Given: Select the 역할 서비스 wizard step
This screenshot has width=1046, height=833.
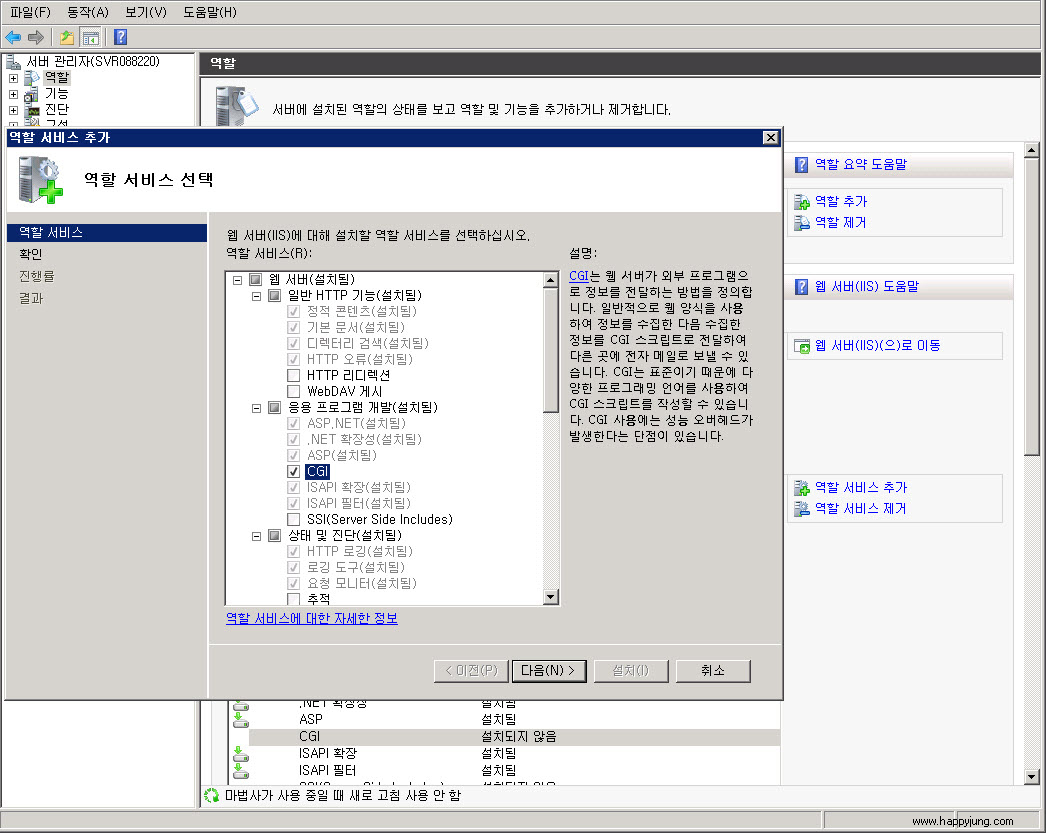Looking at the screenshot, I should point(107,233).
